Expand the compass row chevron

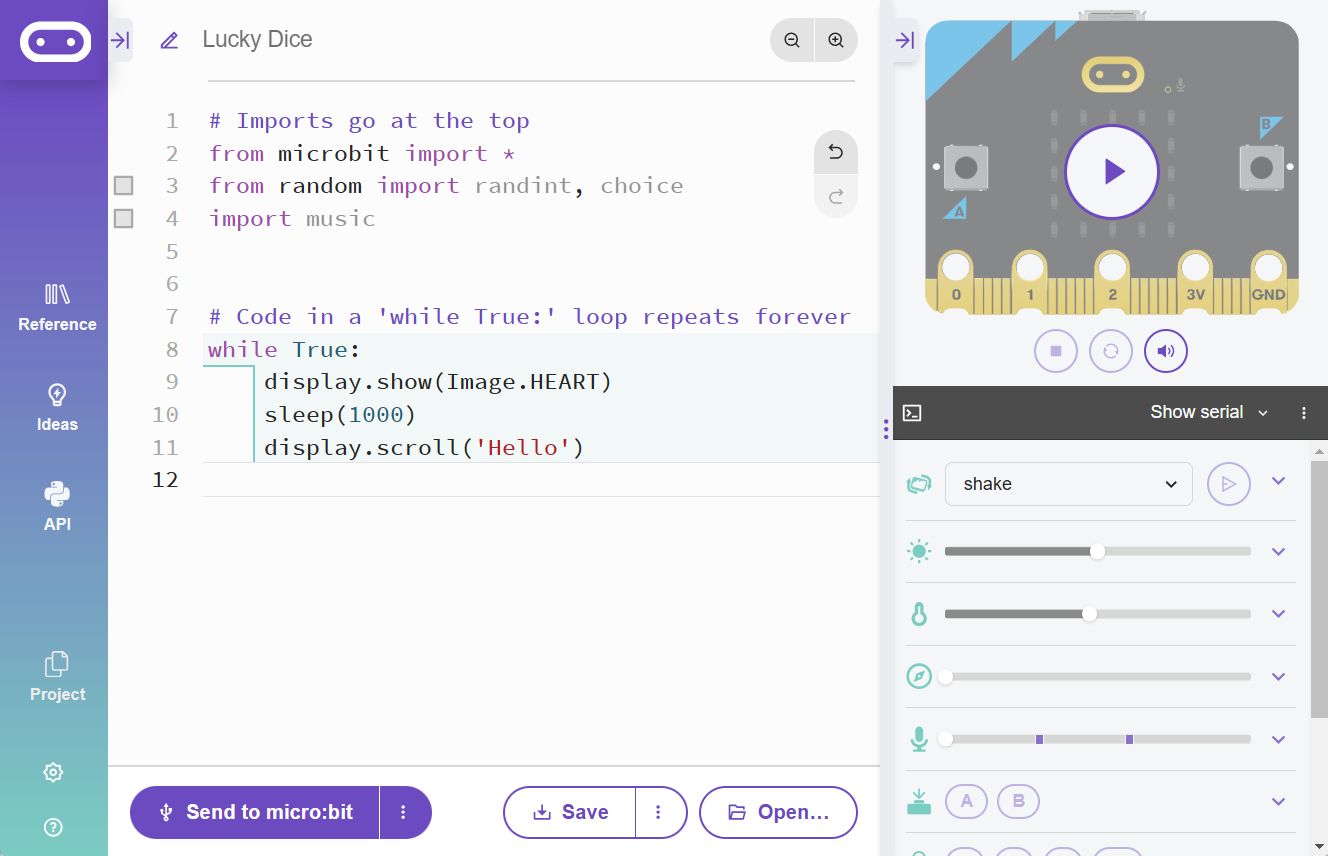pos(1278,677)
